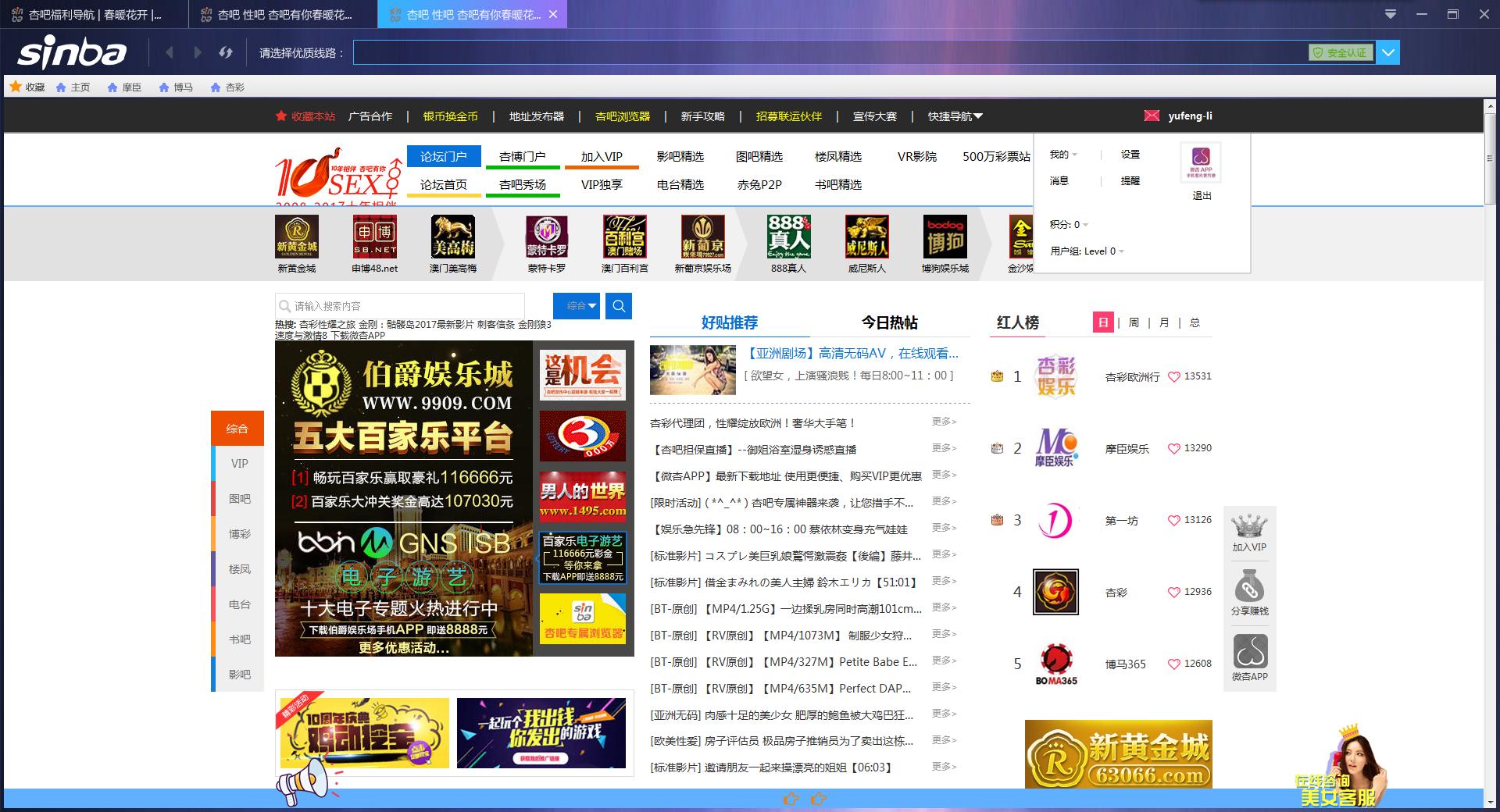Toggle ranking to 总 (total)
Screen dimensions: 1500x812
(x=1195, y=322)
